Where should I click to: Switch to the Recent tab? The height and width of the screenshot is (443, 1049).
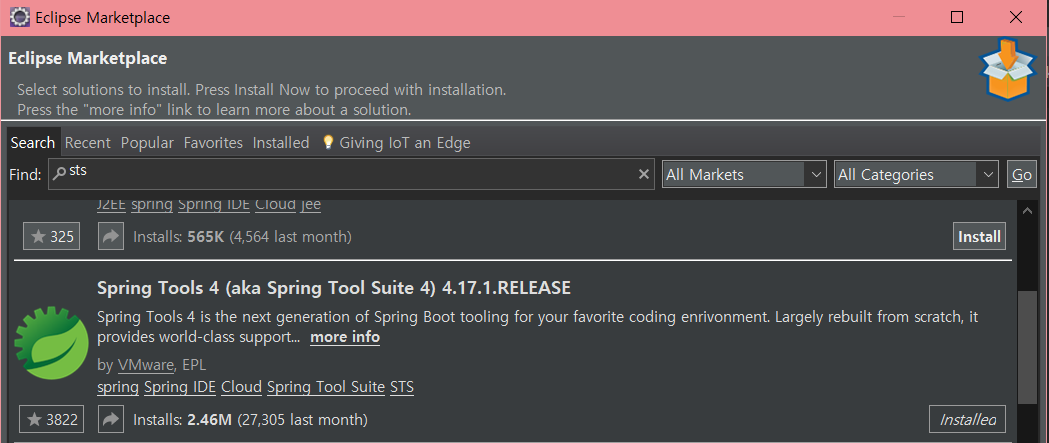pos(88,143)
